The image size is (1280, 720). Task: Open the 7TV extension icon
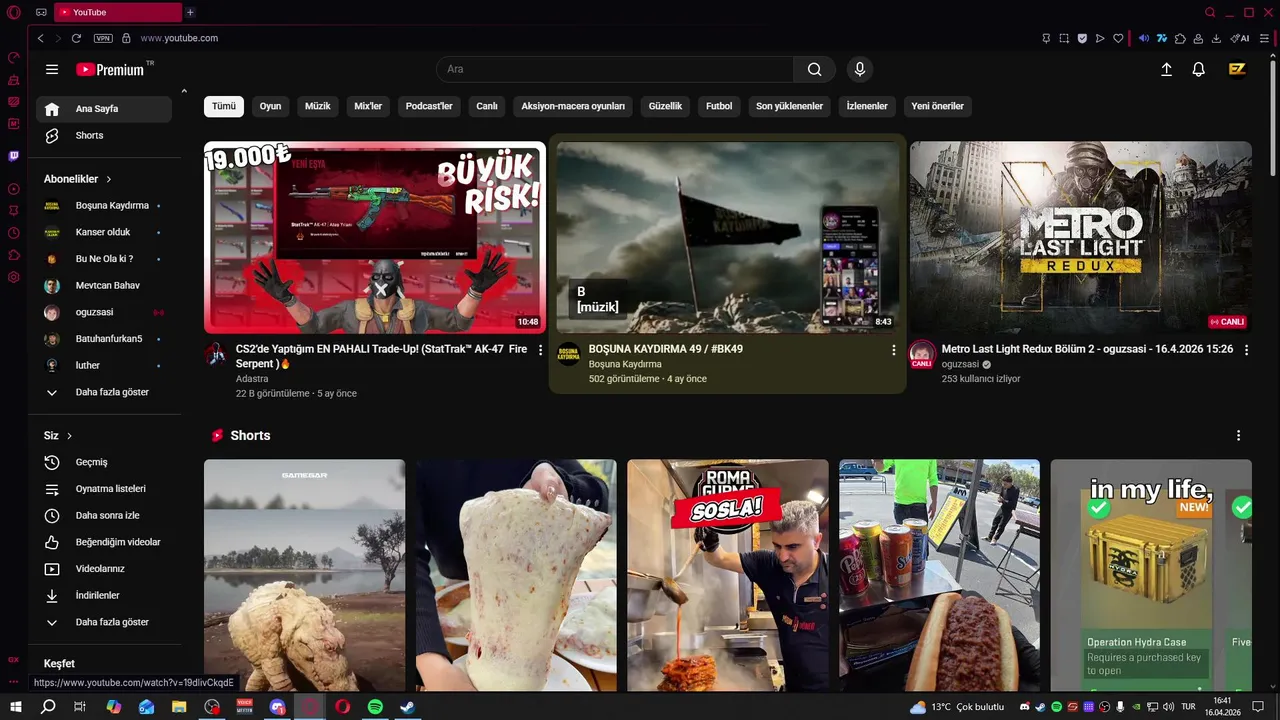tap(1162, 38)
